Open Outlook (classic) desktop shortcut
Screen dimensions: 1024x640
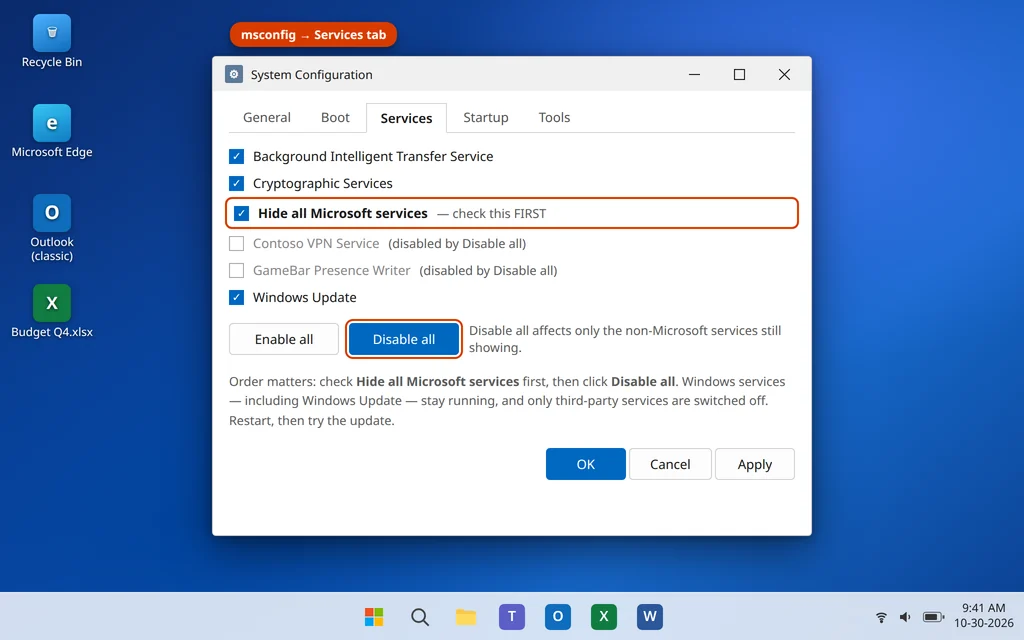click(52, 228)
